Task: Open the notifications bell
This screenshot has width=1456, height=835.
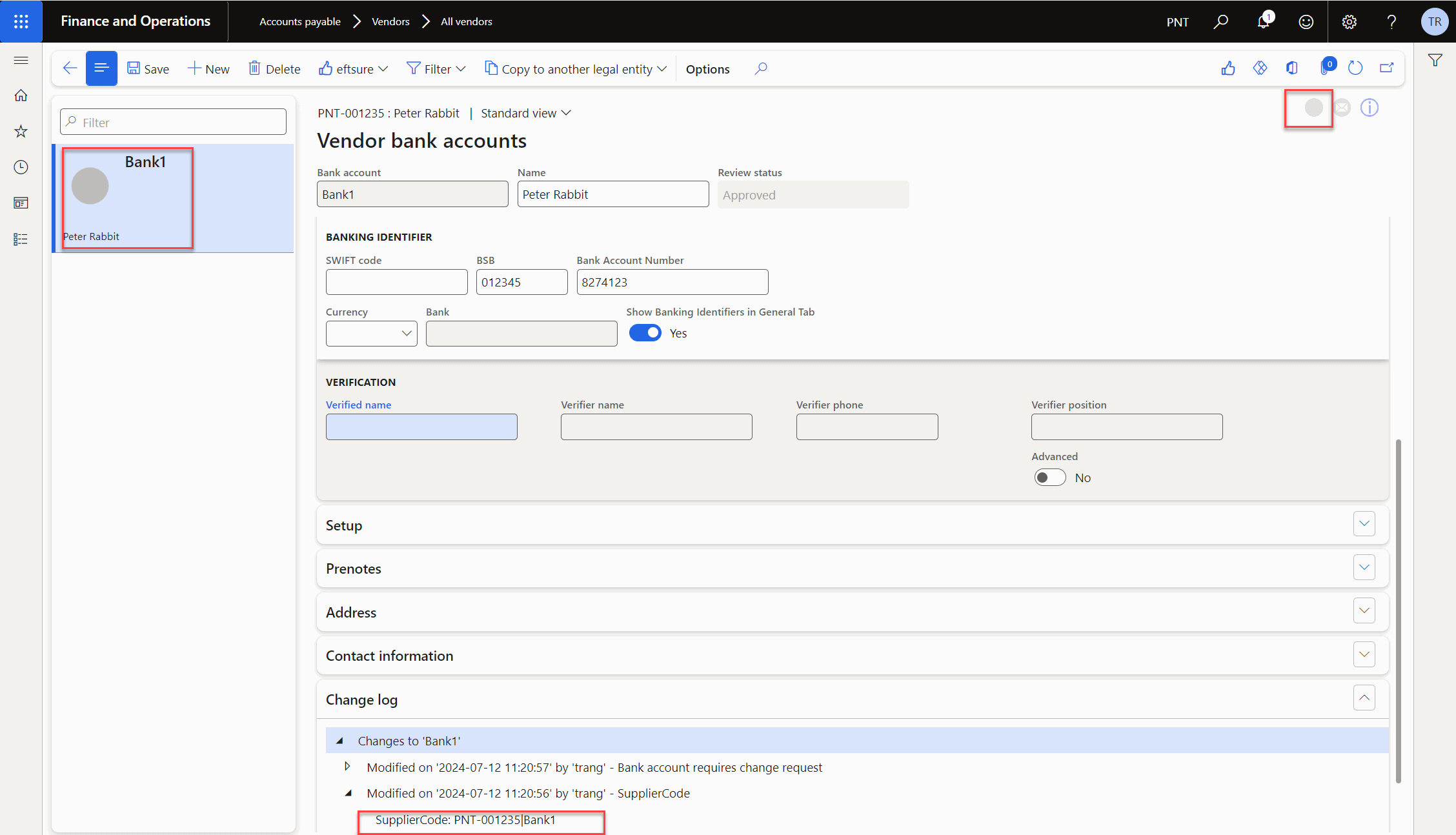Action: click(x=1264, y=21)
